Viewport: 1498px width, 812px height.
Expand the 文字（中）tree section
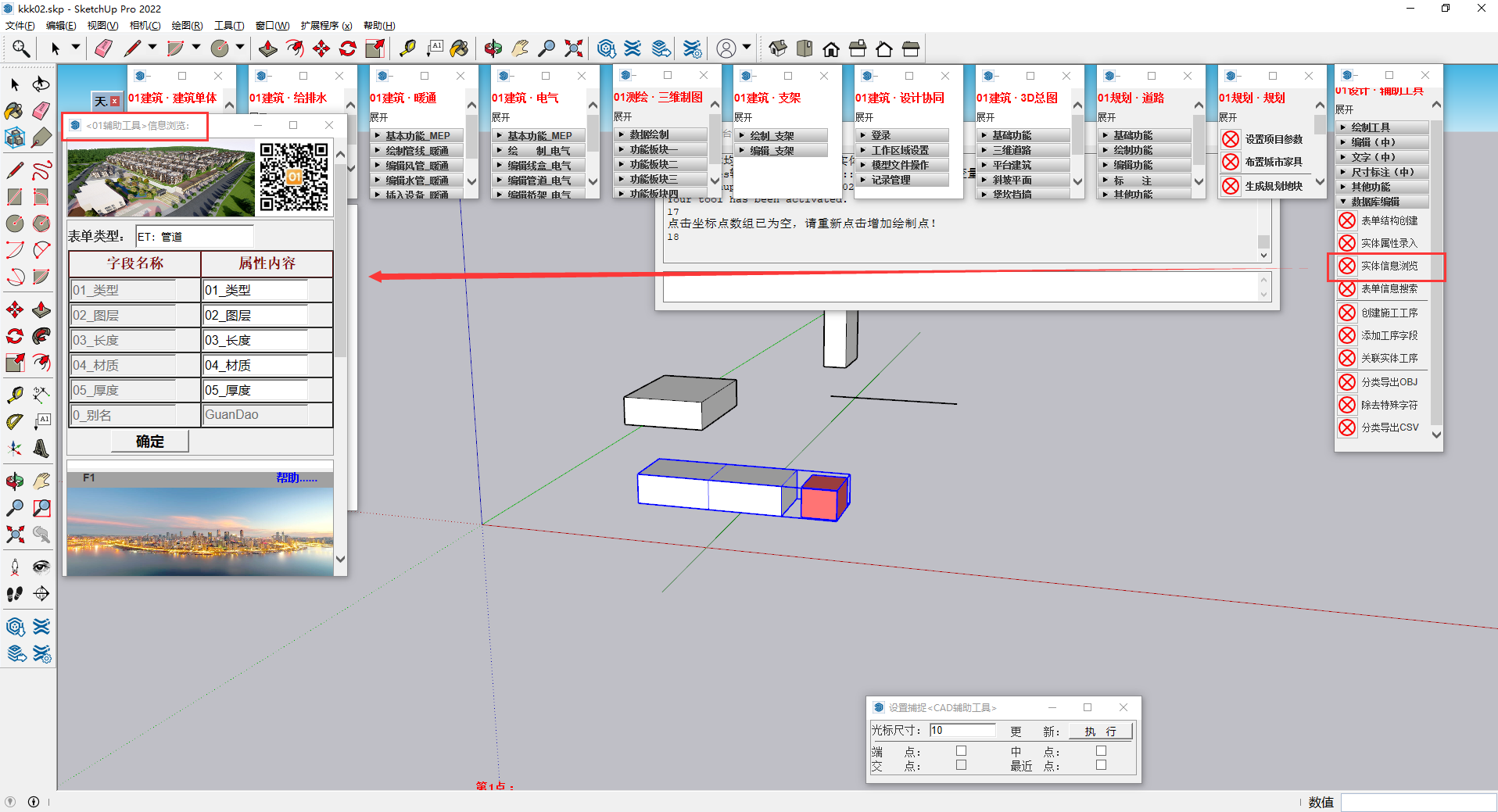point(1382,157)
